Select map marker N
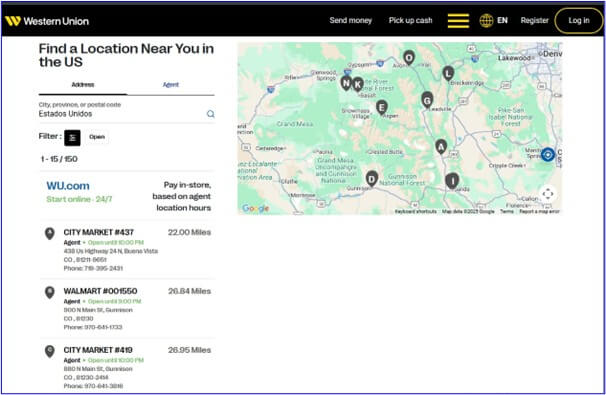The height and width of the screenshot is (395, 606). (346, 83)
